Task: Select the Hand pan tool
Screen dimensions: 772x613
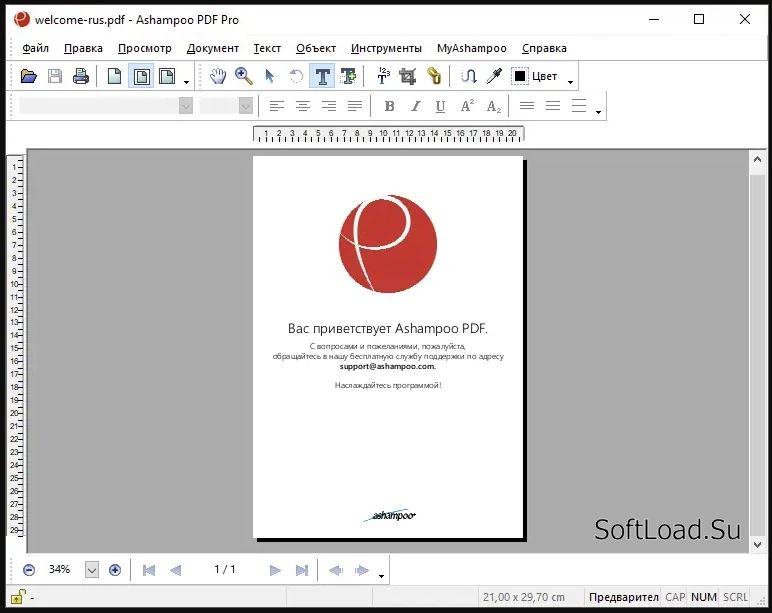Action: point(218,76)
